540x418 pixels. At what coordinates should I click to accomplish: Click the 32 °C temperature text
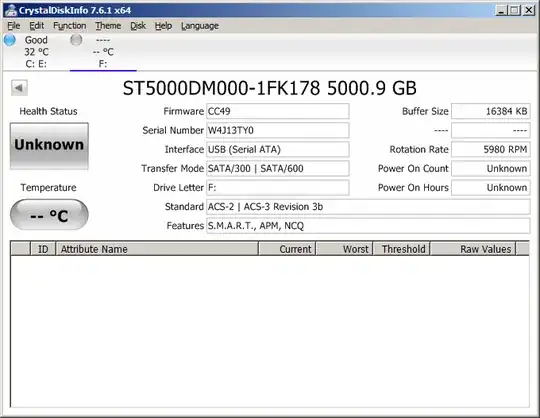tap(36, 52)
